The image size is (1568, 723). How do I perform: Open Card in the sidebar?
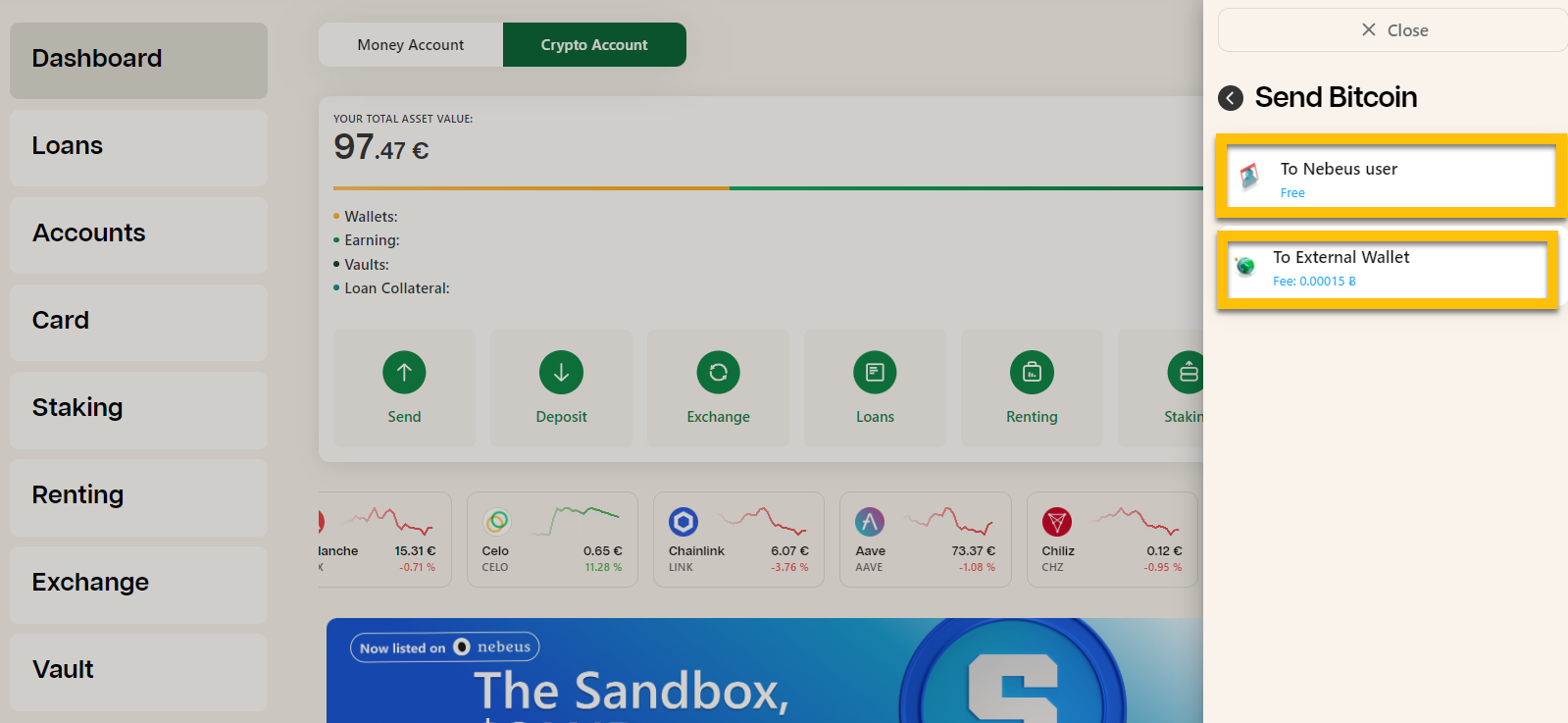tap(138, 322)
